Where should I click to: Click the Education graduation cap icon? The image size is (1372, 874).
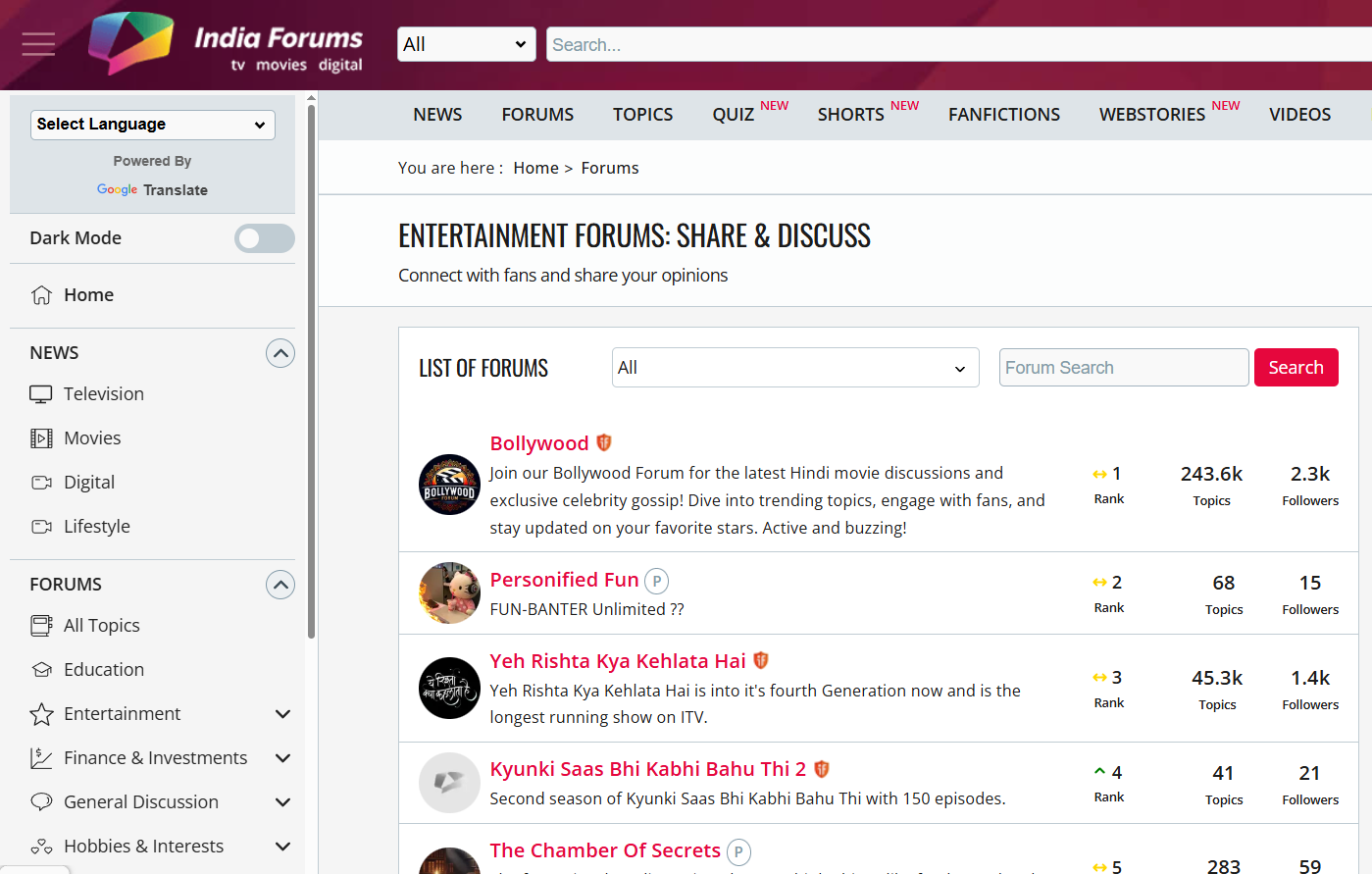41,670
